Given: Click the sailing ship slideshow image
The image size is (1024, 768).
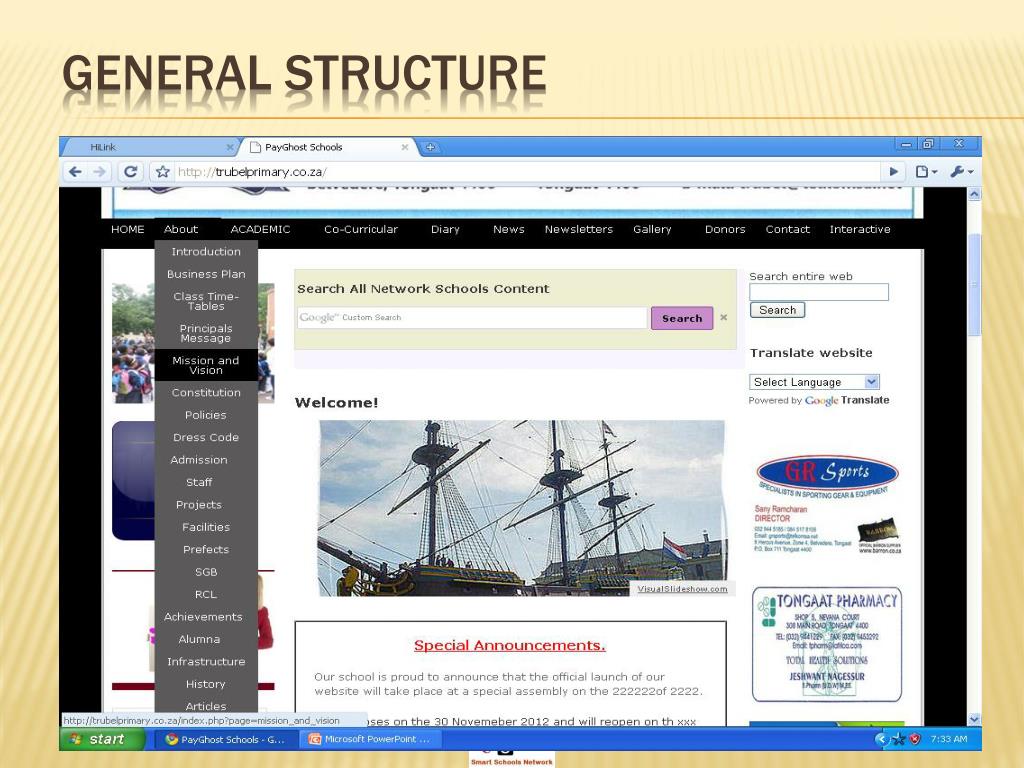Looking at the screenshot, I should click(522, 508).
